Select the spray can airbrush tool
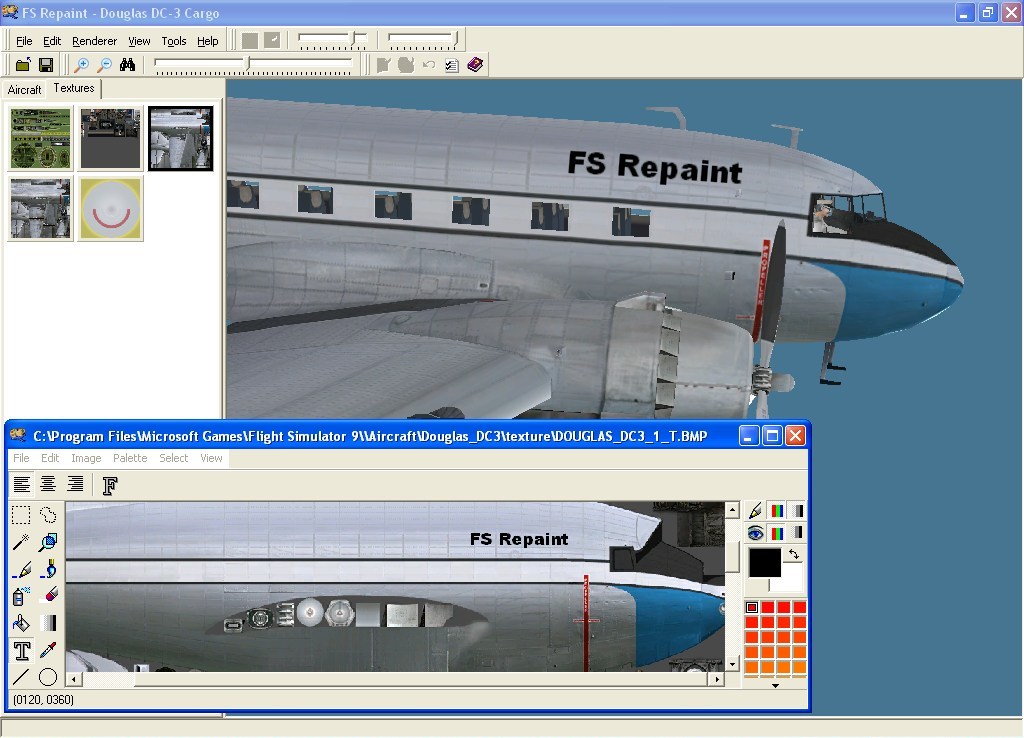Viewport: 1024px width, 738px height. click(x=21, y=596)
